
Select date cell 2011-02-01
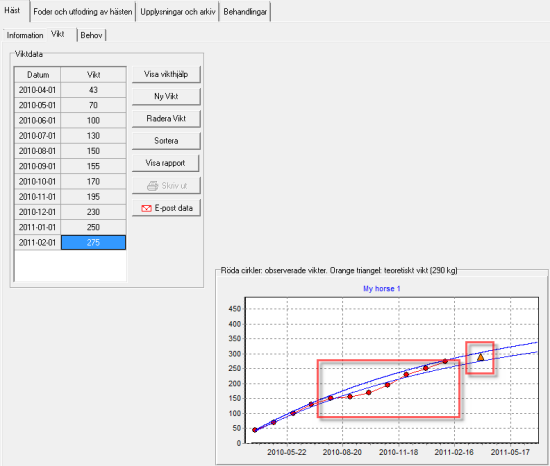point(38,243)
